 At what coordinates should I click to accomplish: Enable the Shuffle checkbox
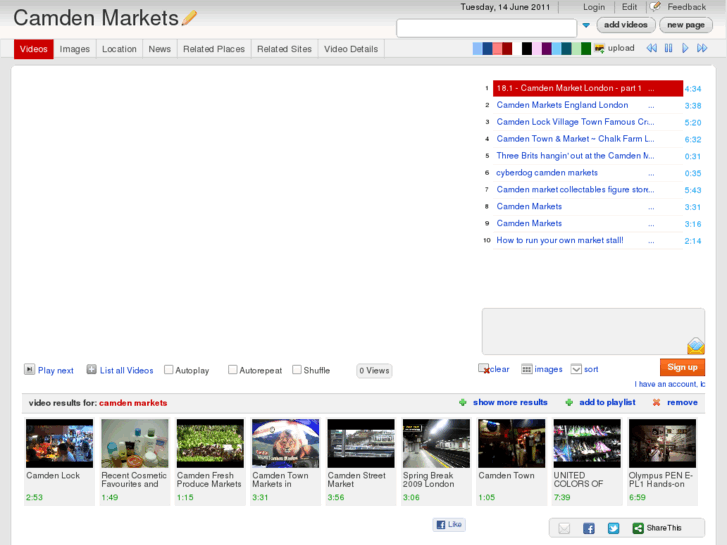(x=297, y=370)
